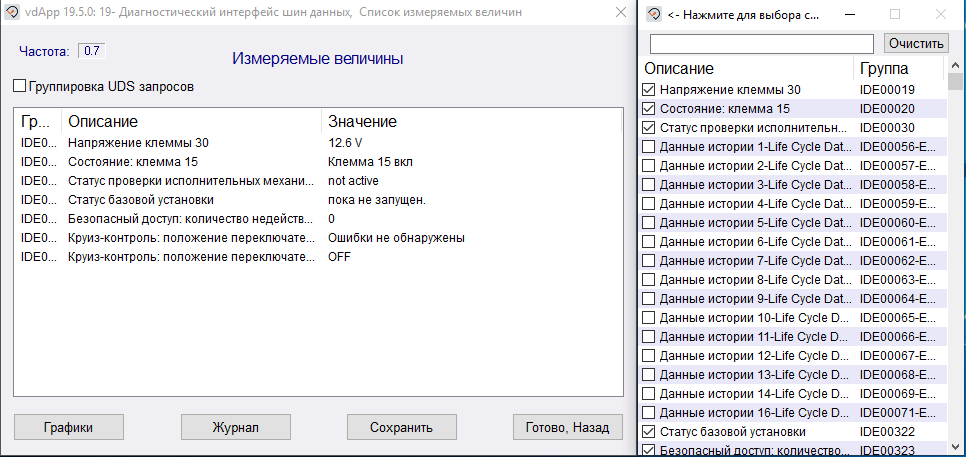This screenshot has width=966, height=457.
Task: Click the selection list vertical scrollbar
Action: point(955,250)
